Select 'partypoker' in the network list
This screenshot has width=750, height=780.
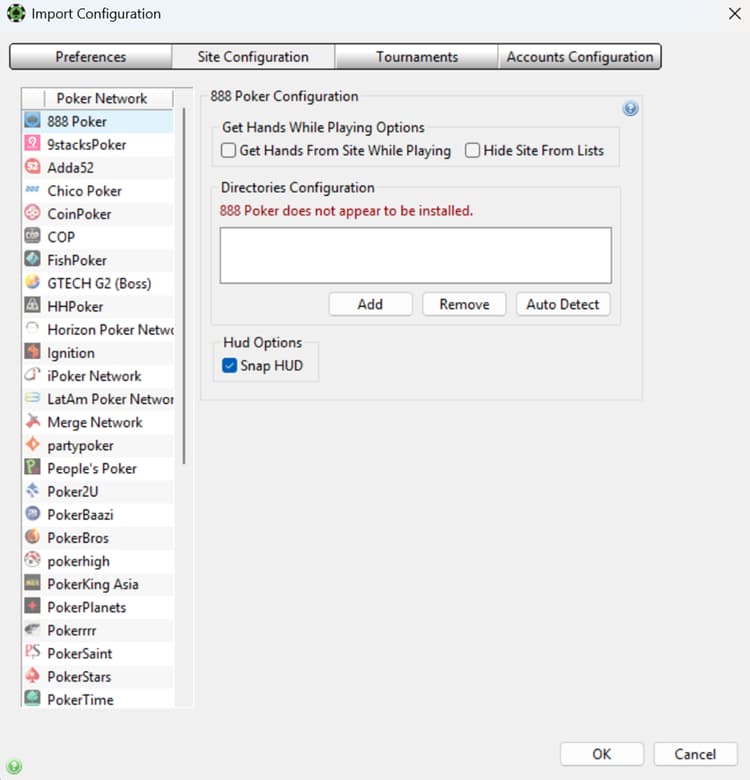point(98,445)
